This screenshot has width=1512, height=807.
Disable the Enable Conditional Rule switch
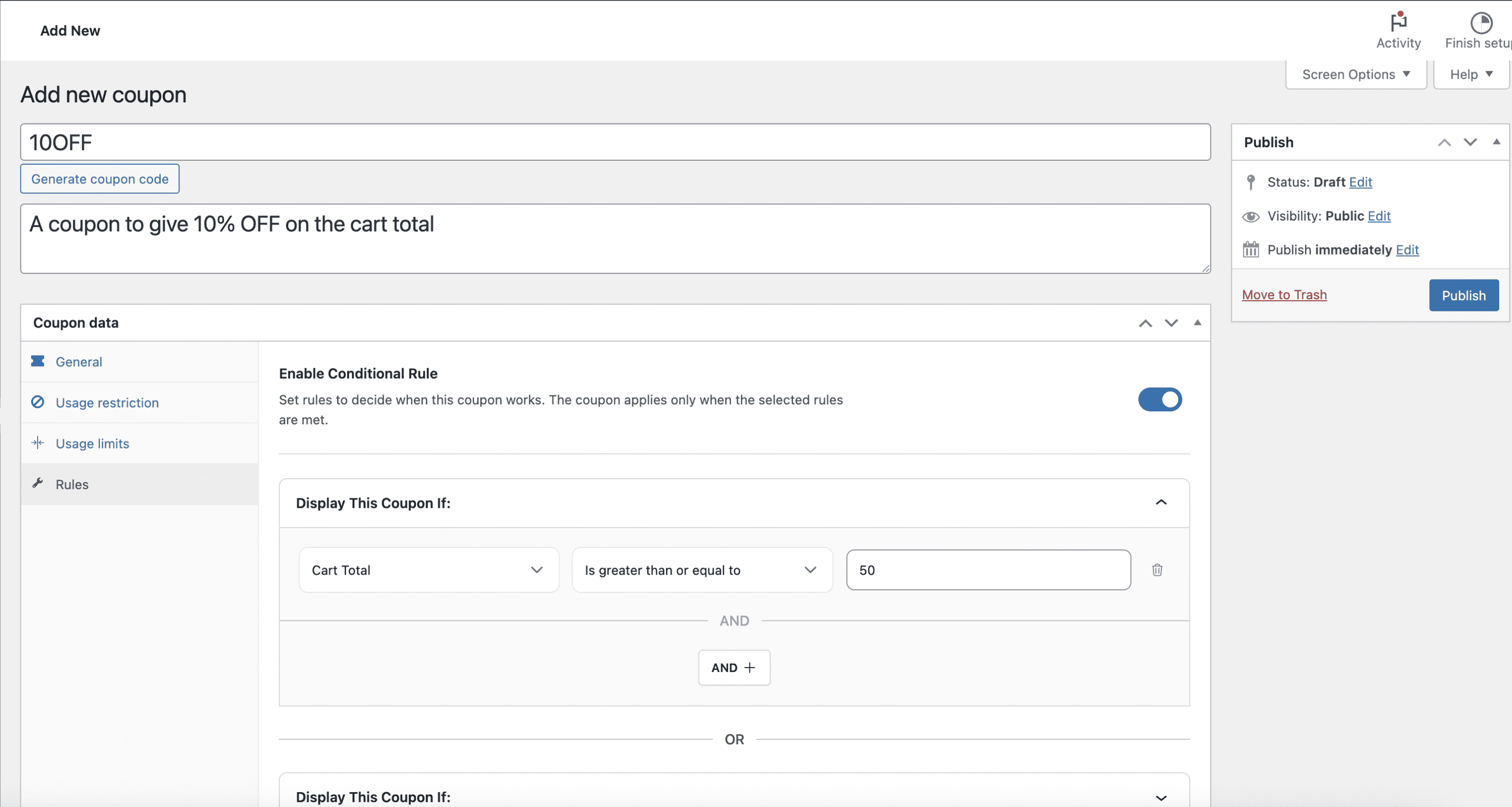[x=1160, y=400]
